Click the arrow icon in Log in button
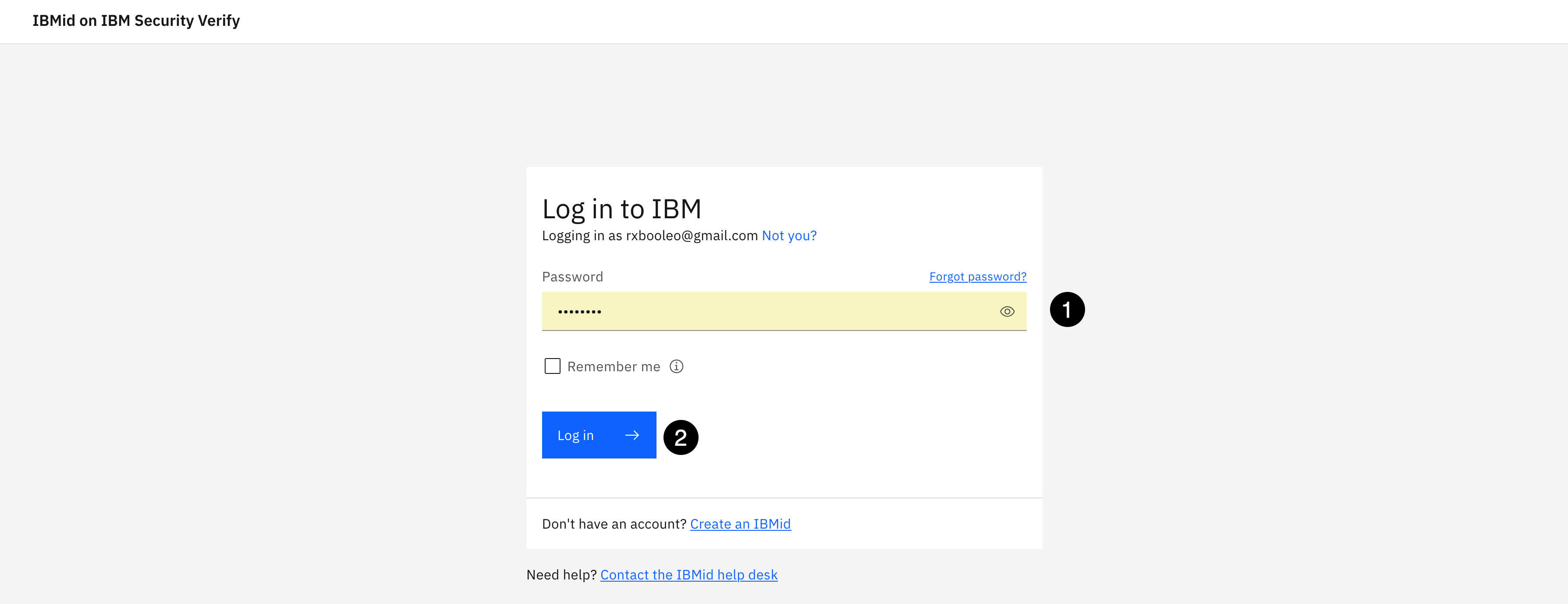The width and height of the screenshot is (1568, 604). [x=632, y=435]
